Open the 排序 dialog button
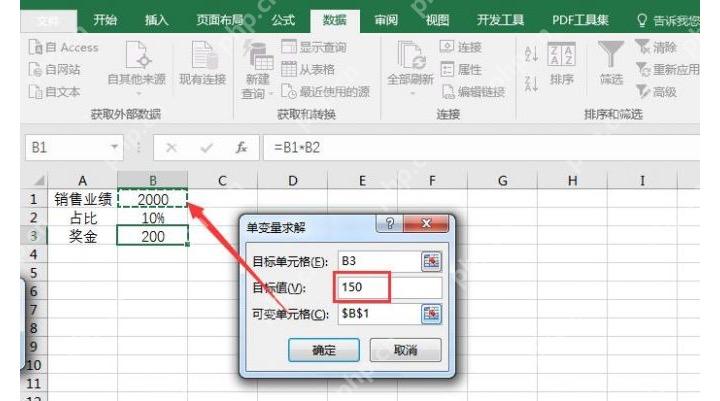This screenshot has height=401, width=720. [x=561, y=64]
